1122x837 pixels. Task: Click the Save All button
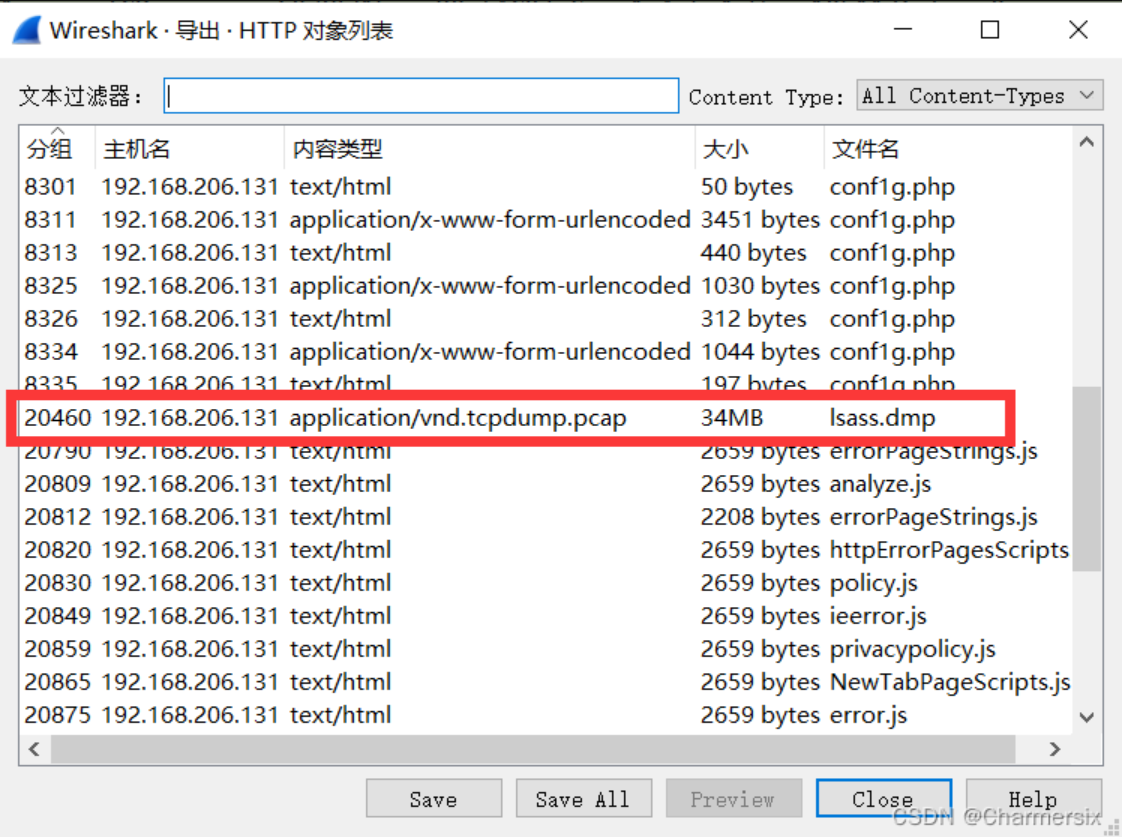(x=583, y=798)
